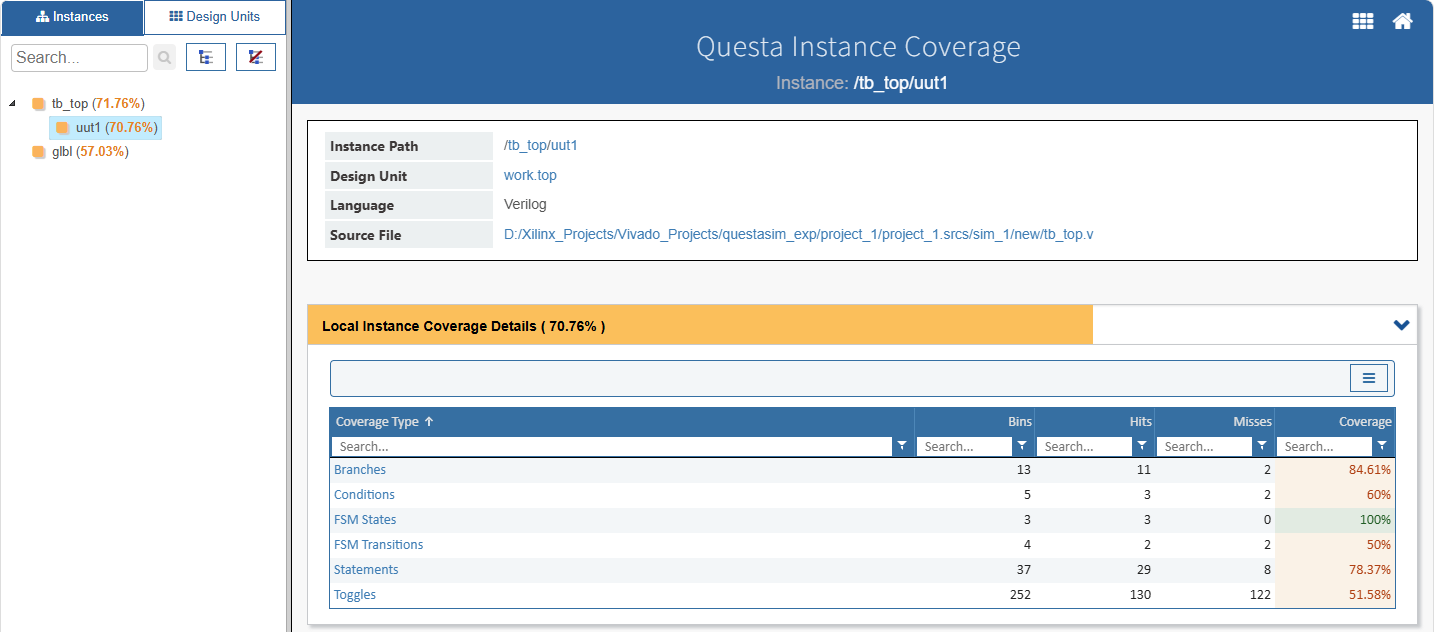Go to home via the house icon
Image resolution: width=1436 pixels, height=632 pixels.
click(1403, 21)
